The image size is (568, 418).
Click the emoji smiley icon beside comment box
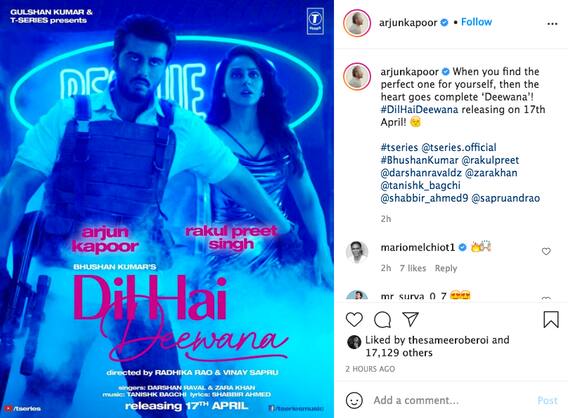354,400
